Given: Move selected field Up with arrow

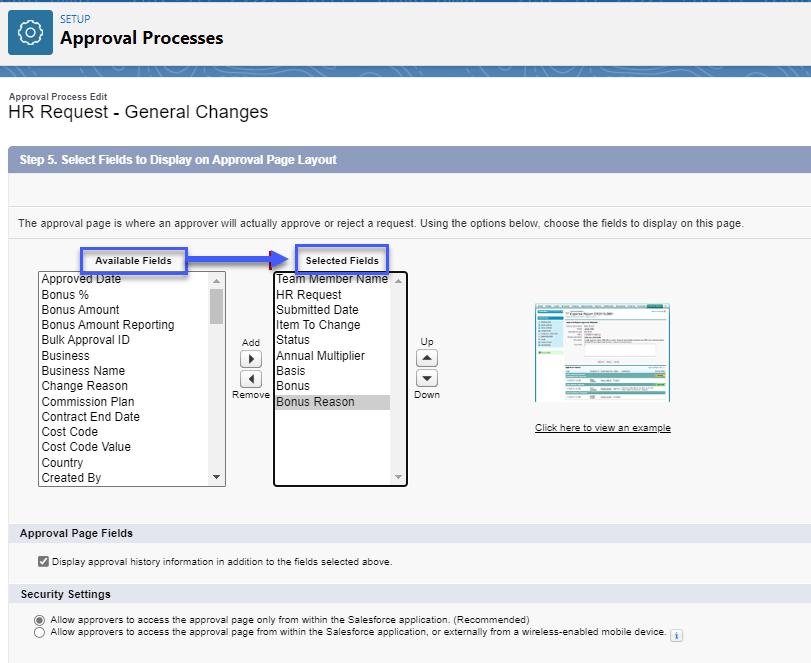Looking at the screenshot, I should pos(426,358).
